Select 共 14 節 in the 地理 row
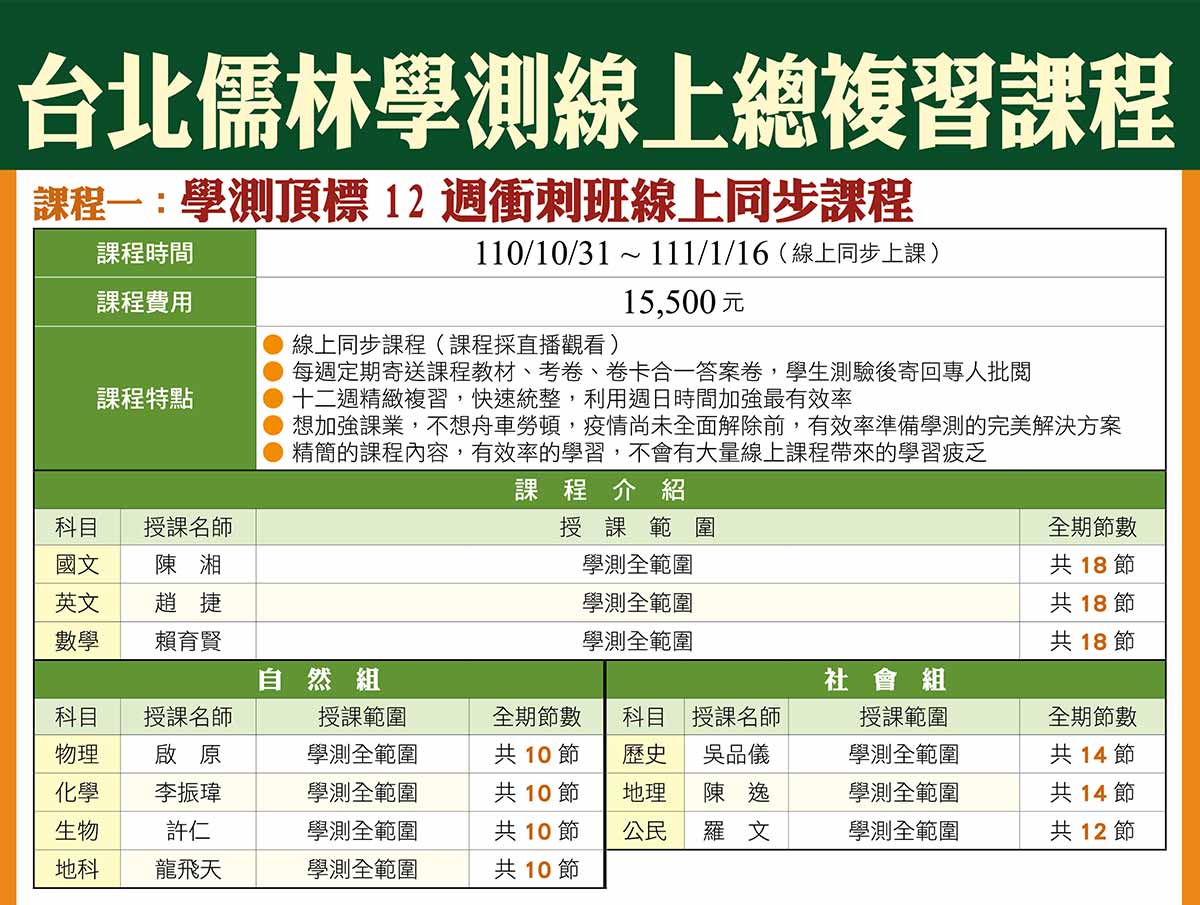The image size is (1200, 905). pos(1093,792)
